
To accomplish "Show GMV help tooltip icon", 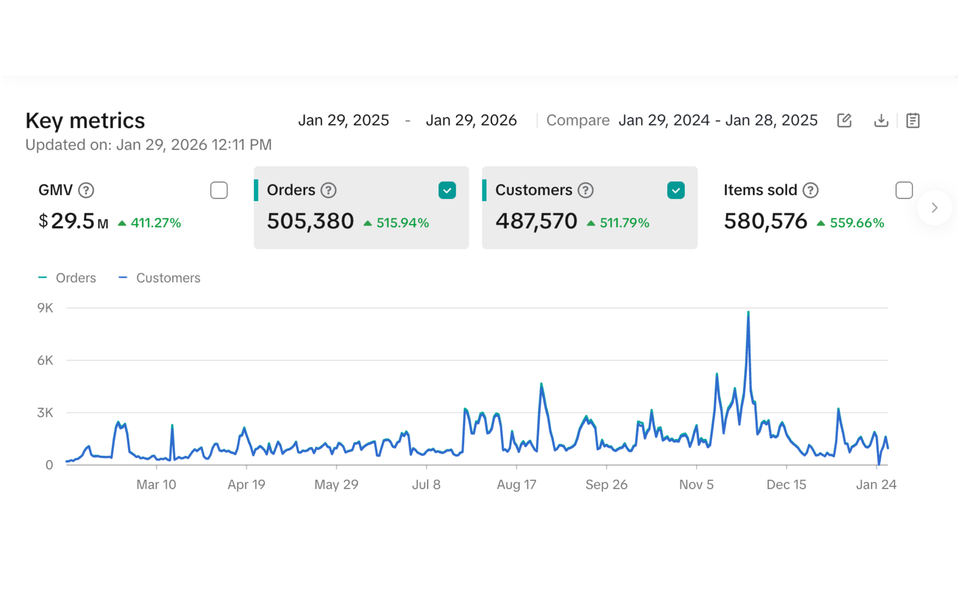I will pos(86,190).
